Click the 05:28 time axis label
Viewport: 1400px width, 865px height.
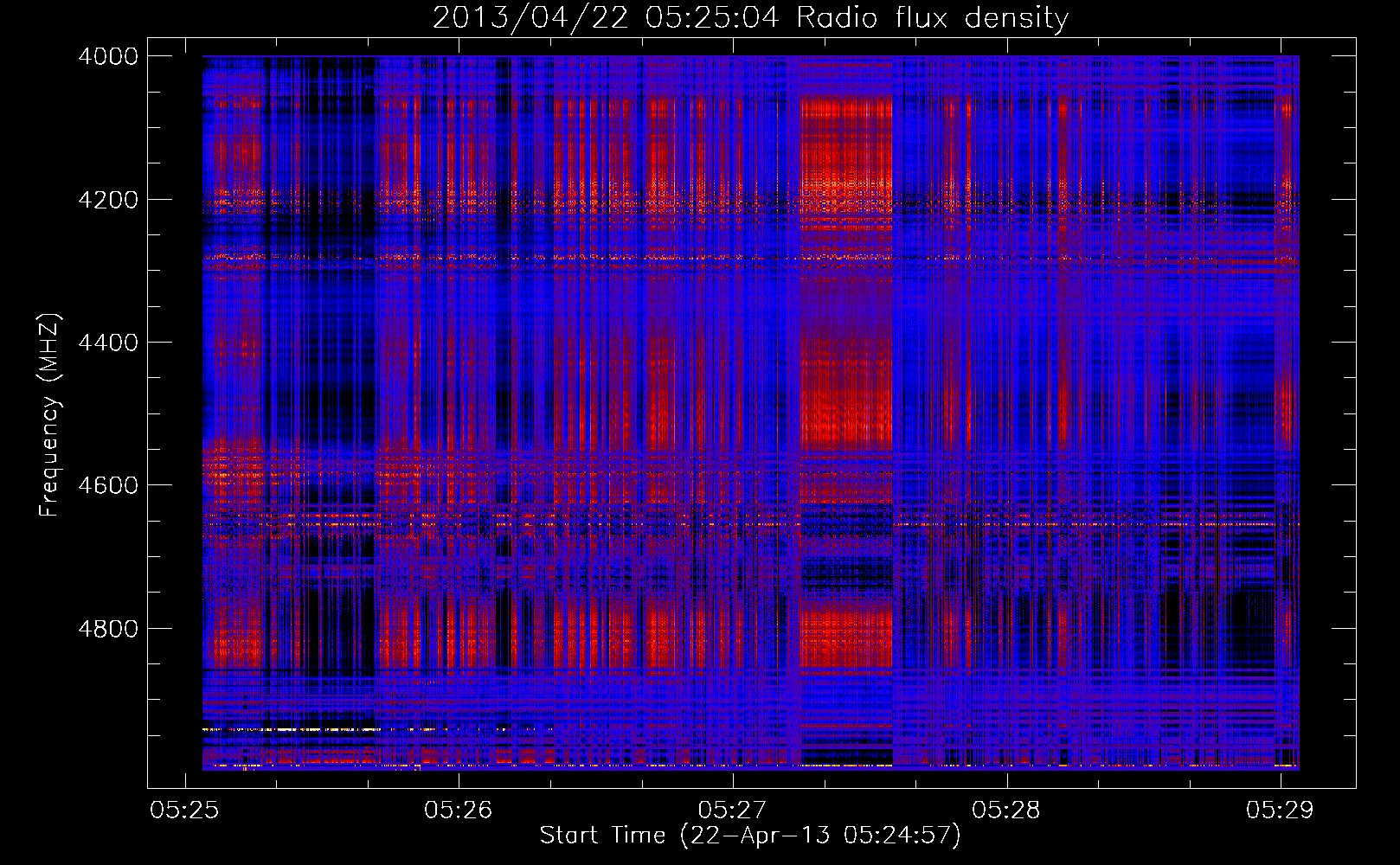(1005, 810)
